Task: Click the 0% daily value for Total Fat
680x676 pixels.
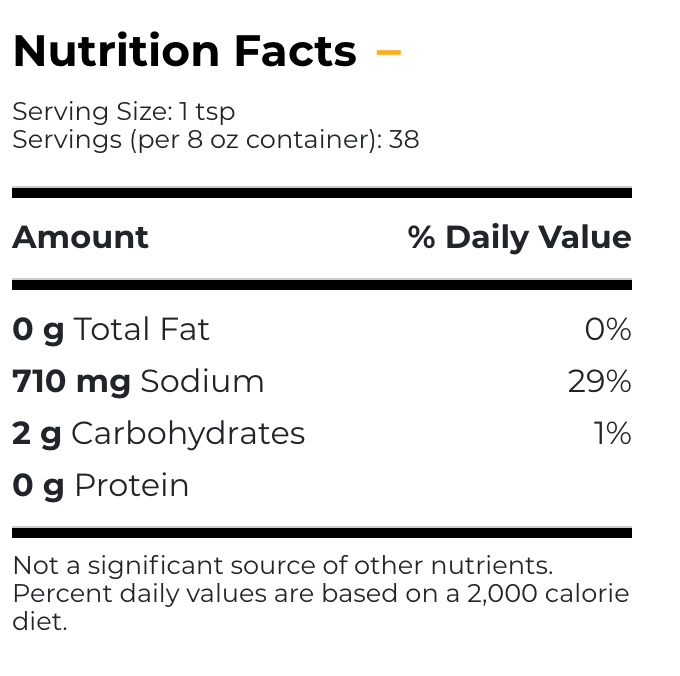Action: coord(608,330)
